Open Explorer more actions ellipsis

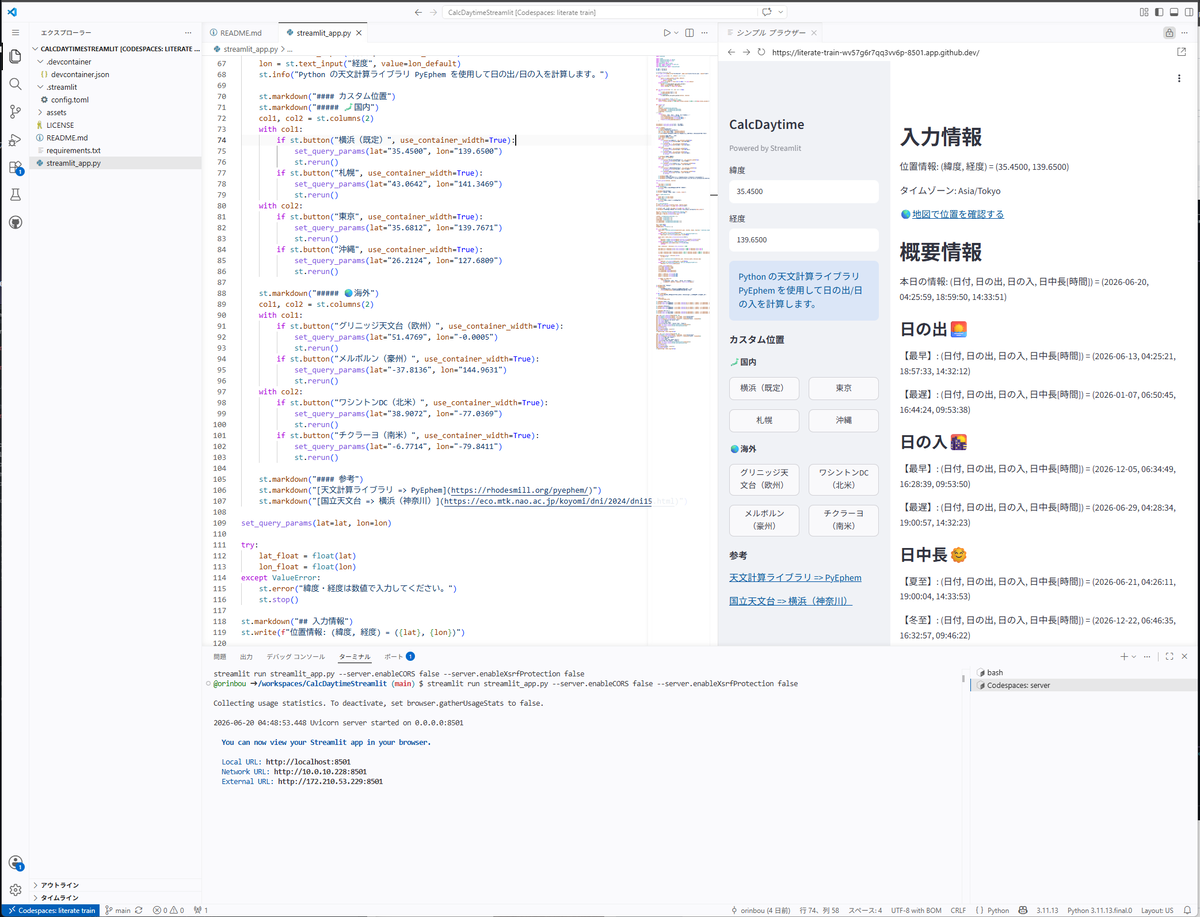[188, 33]
